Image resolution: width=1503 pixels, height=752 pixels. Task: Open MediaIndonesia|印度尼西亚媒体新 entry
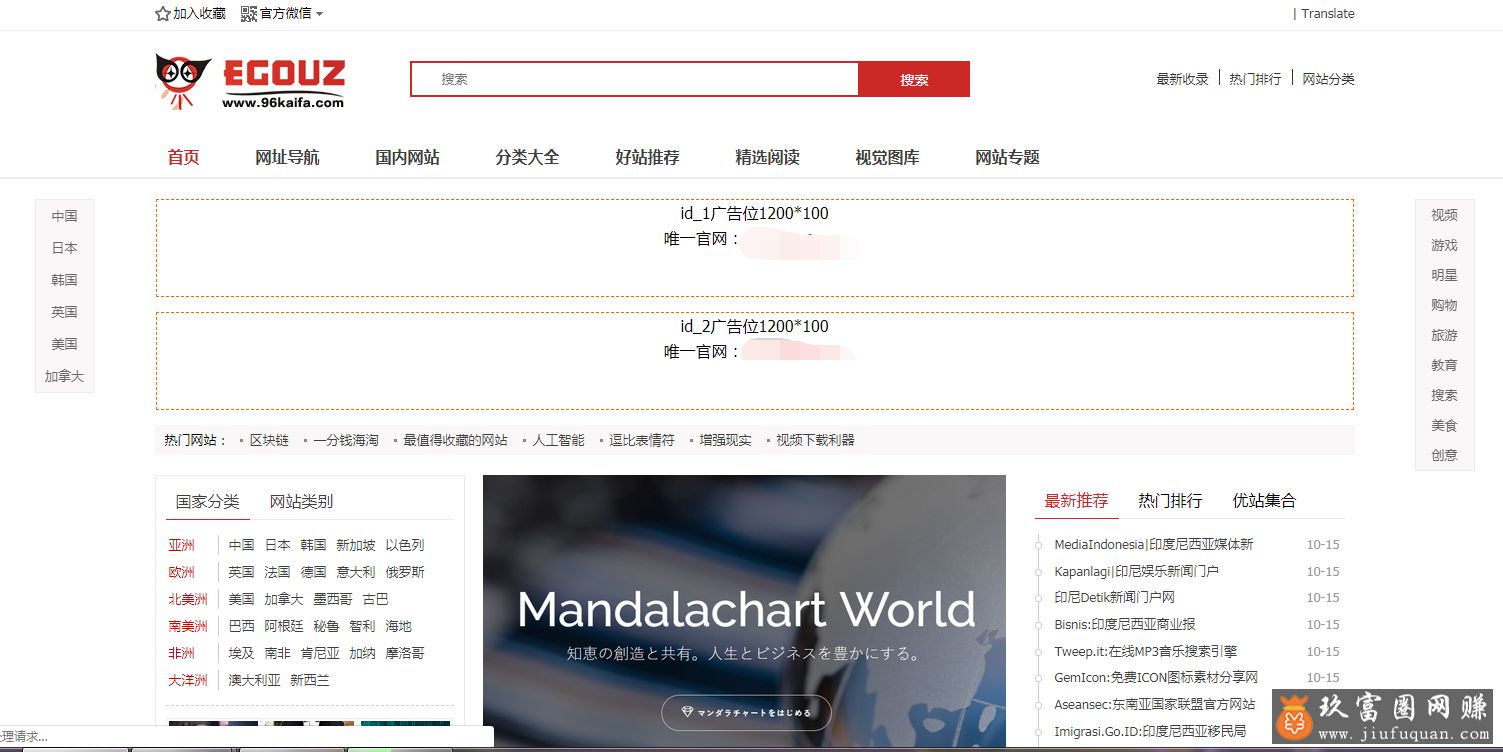1153,544
